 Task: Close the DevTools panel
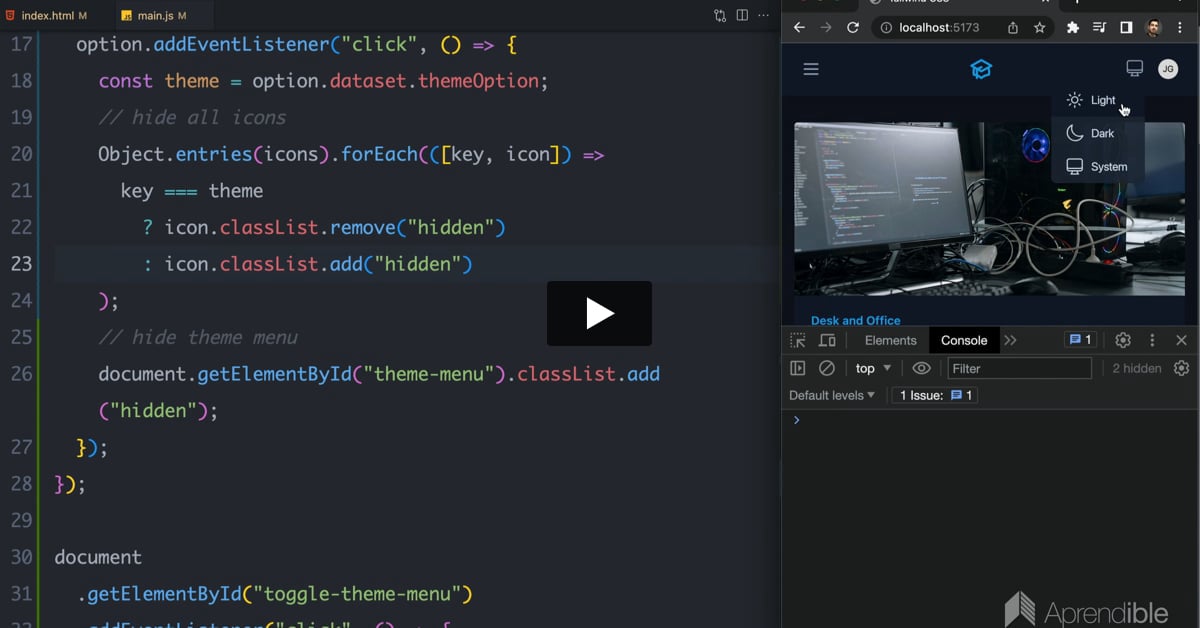pyautogui.click(x=1181, y=340)
